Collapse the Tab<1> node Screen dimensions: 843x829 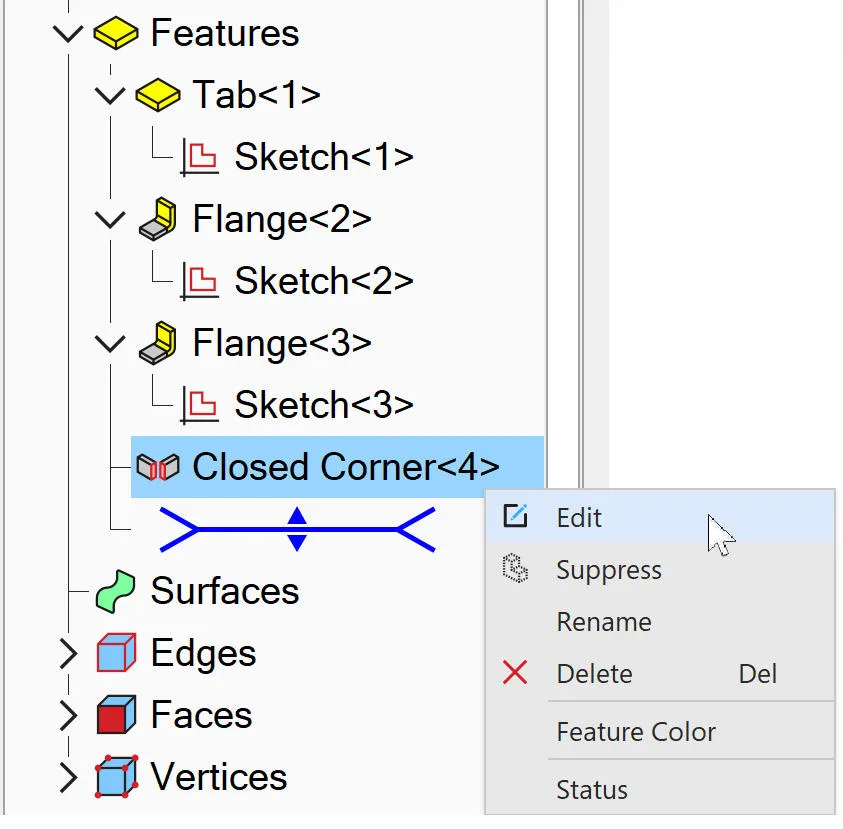point(110,96)
